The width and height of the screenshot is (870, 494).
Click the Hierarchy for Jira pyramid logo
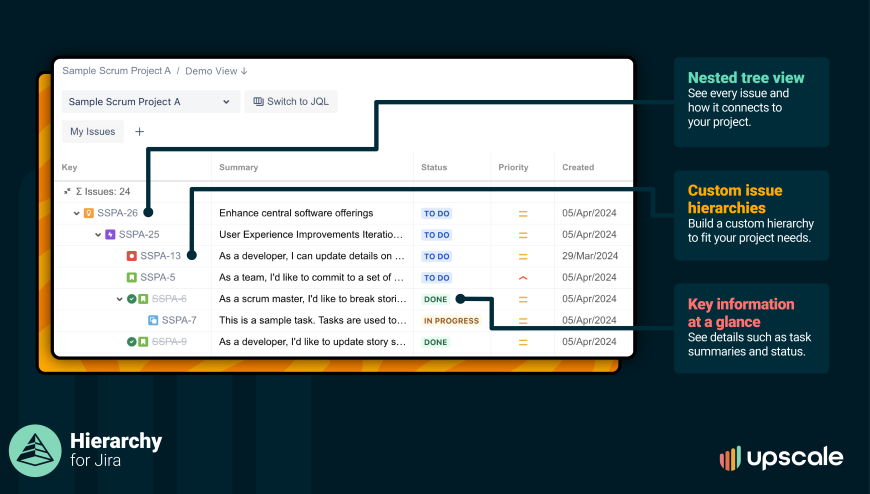pyautogui.click(x=35, y=451)
